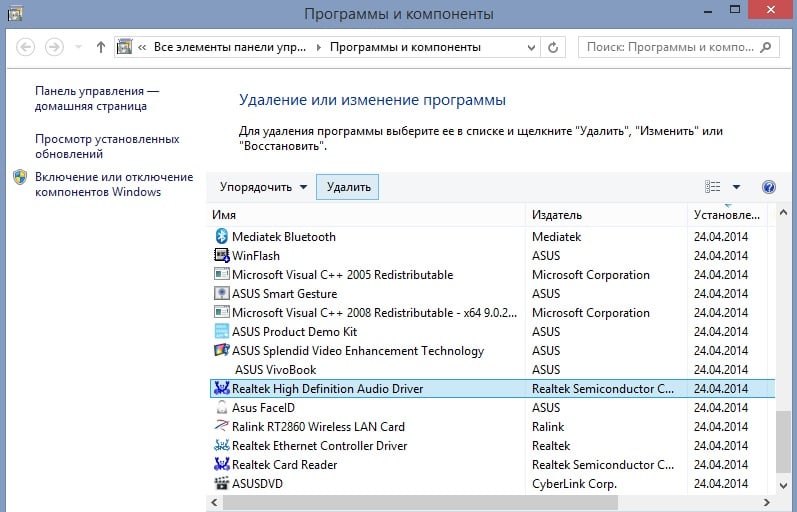This screenshot has height=512, width=797.
Task: Click the ASUS Product Demo Kit icon
Action: (x=222, y=332)
